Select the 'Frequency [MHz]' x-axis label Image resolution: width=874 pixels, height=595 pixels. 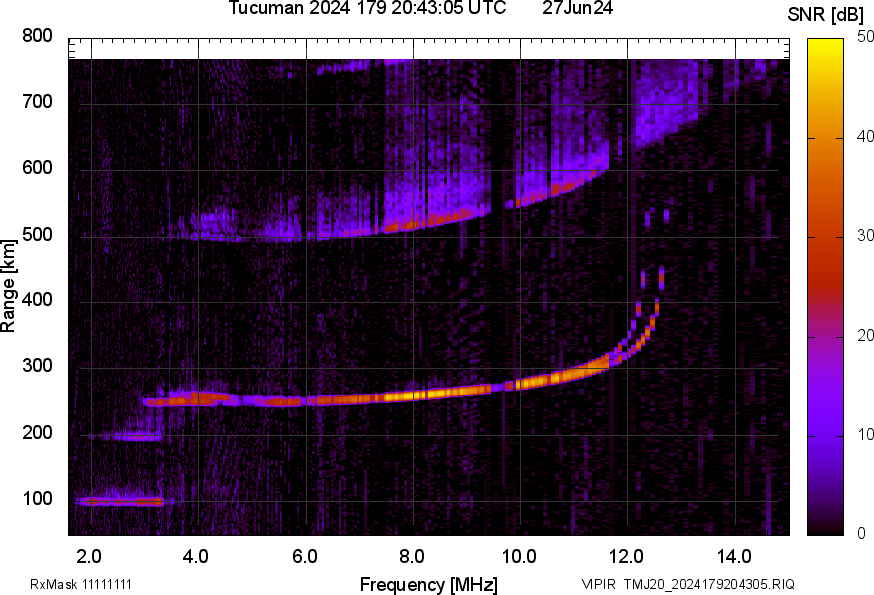pos(428,584)
